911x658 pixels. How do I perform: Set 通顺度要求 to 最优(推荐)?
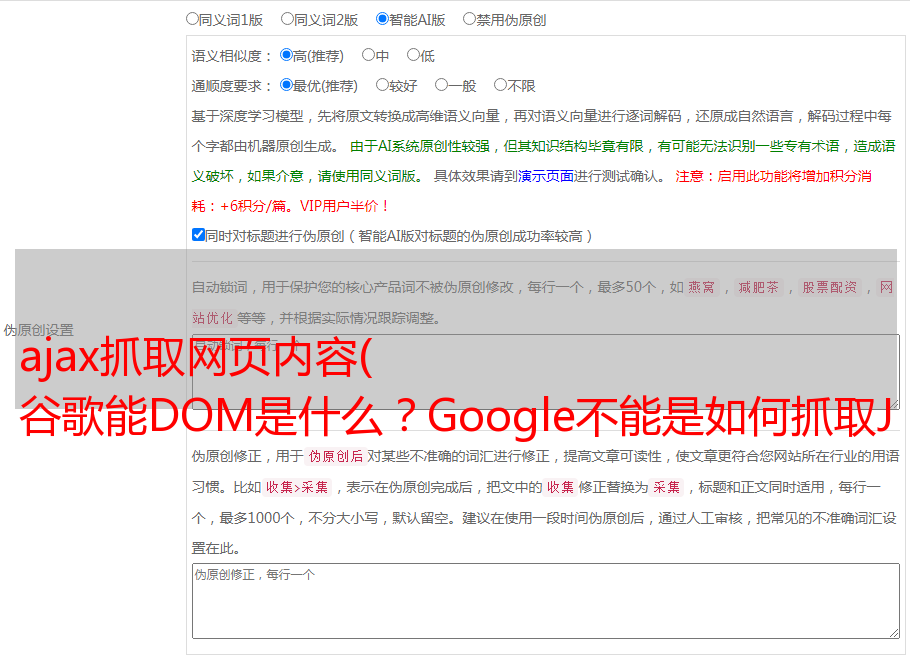click(286, 85)
